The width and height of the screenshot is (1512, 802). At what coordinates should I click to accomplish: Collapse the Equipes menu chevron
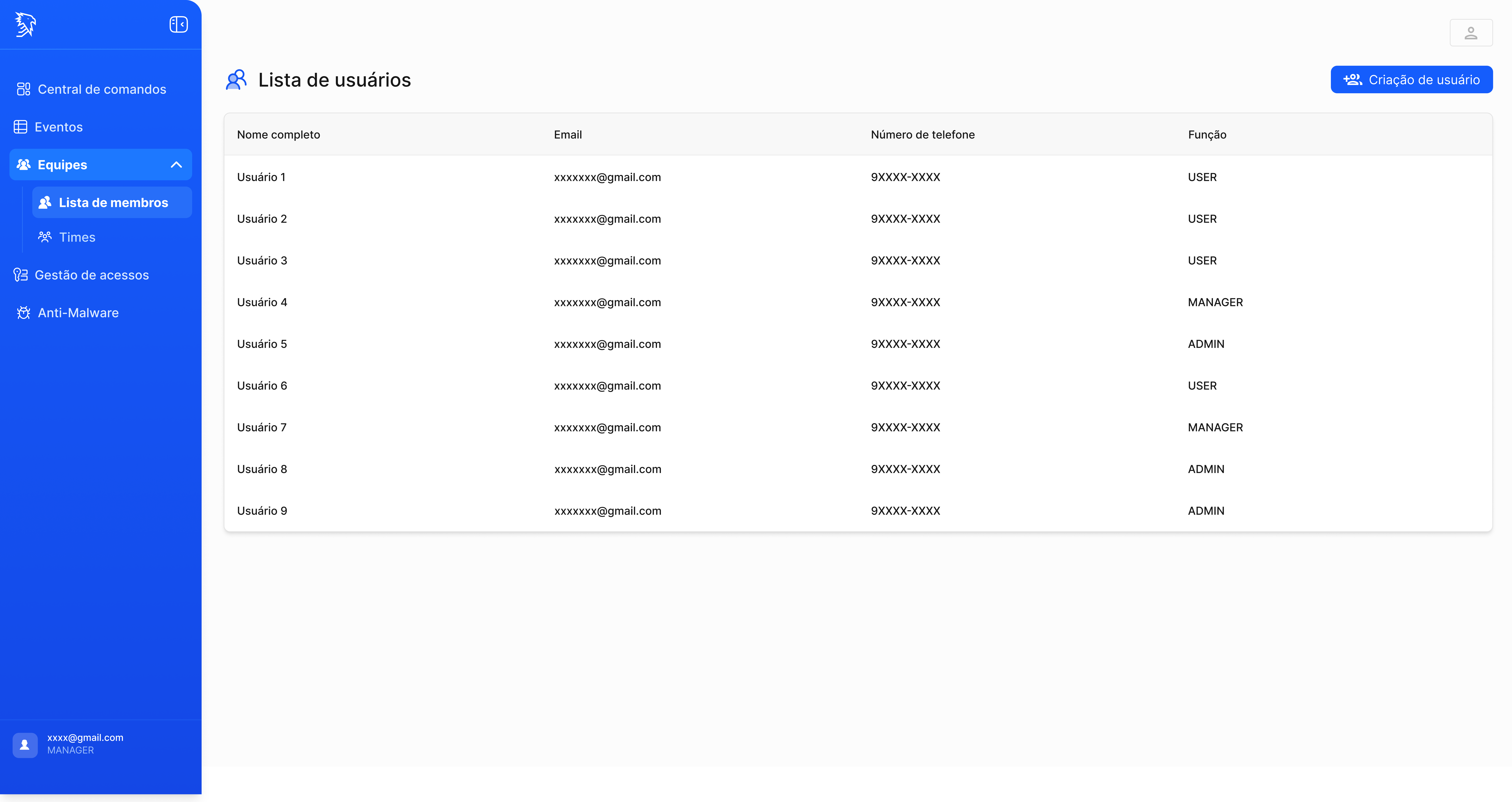[176, 165]
